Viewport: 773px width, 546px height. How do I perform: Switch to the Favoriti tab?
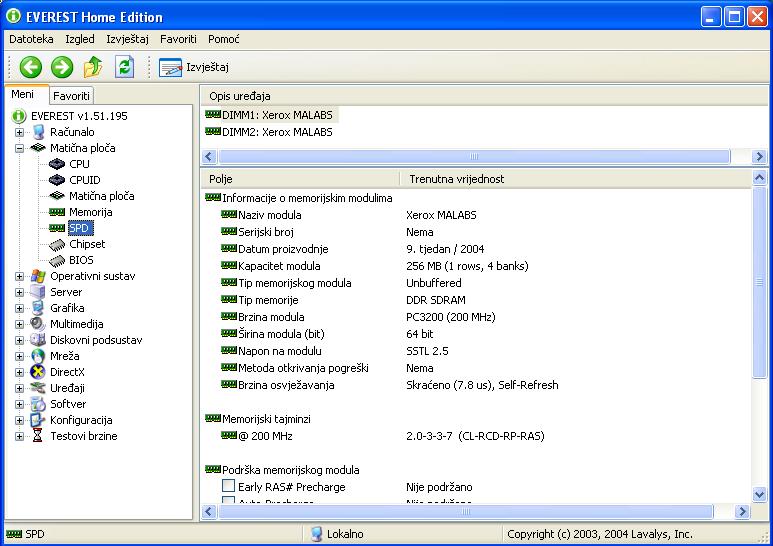point(71,96)
